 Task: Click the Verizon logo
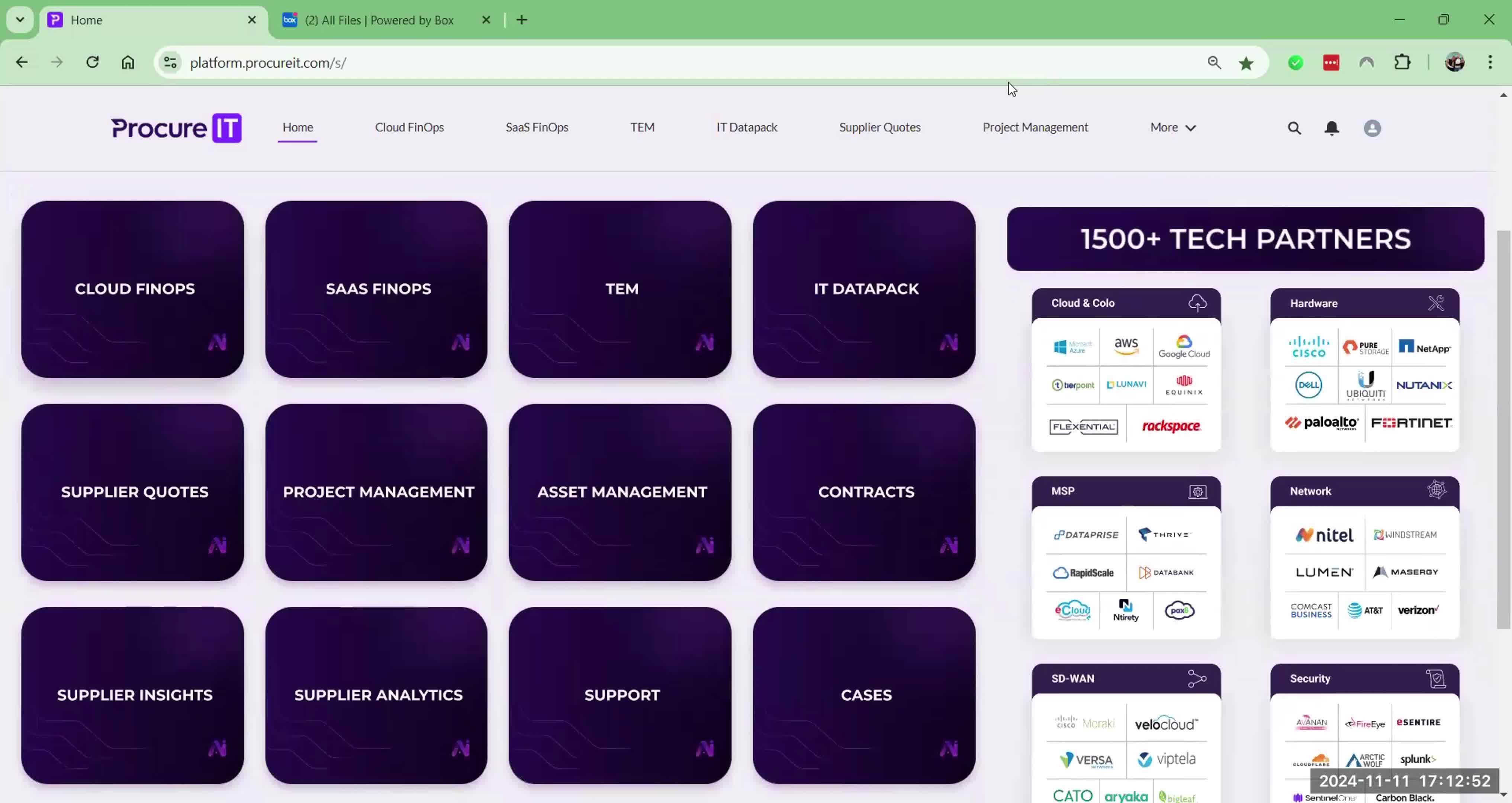click(1418, 610)
